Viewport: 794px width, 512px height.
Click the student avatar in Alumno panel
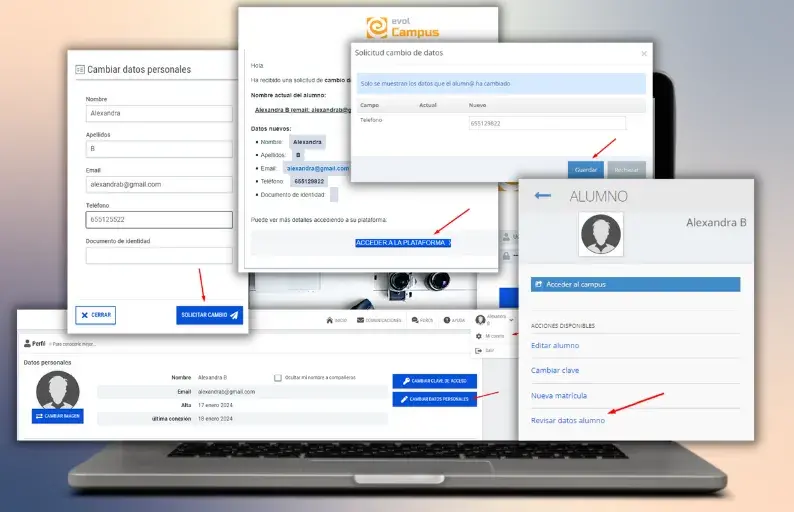click(601, 235)
